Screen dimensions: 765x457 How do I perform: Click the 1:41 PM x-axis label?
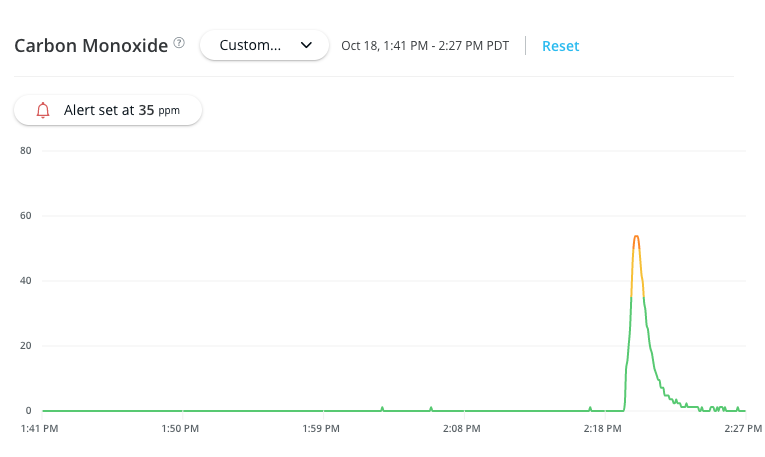[x=40, y=428]
